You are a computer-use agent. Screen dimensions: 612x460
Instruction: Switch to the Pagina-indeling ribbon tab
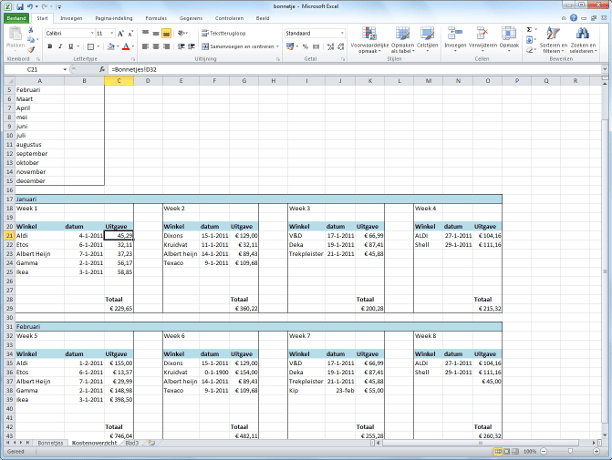click(114, 18)
